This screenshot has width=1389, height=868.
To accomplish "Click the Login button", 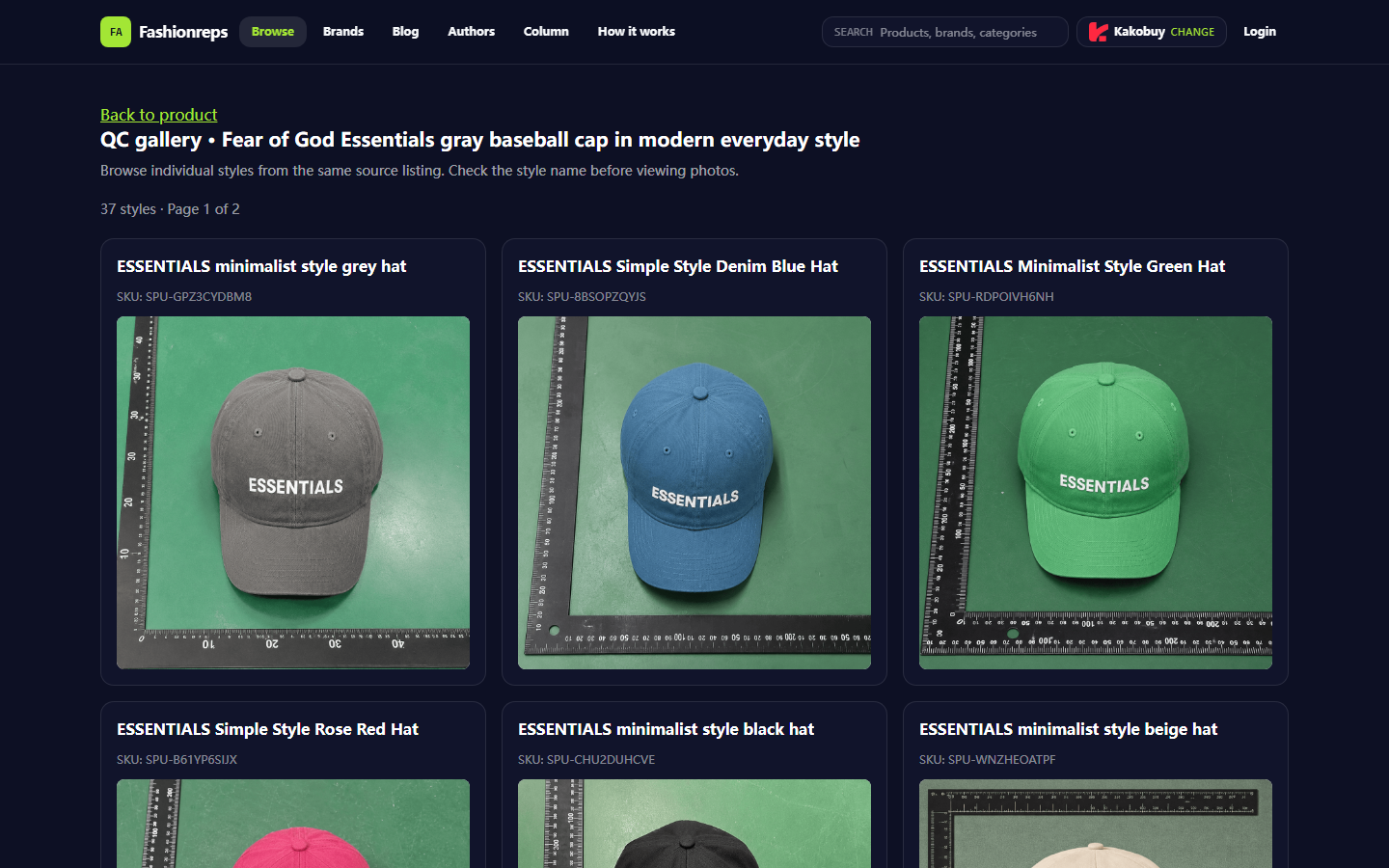I will [1260, 32].
